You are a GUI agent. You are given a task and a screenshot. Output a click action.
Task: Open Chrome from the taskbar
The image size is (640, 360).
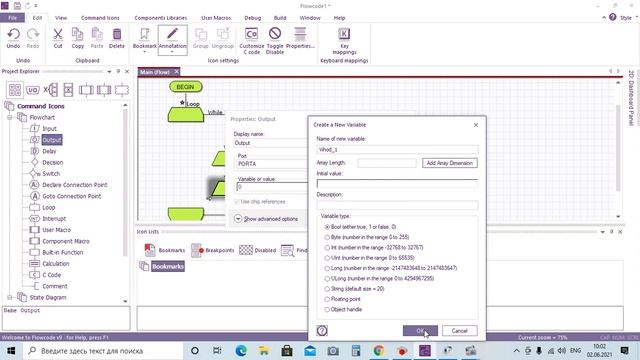(379, 351)
